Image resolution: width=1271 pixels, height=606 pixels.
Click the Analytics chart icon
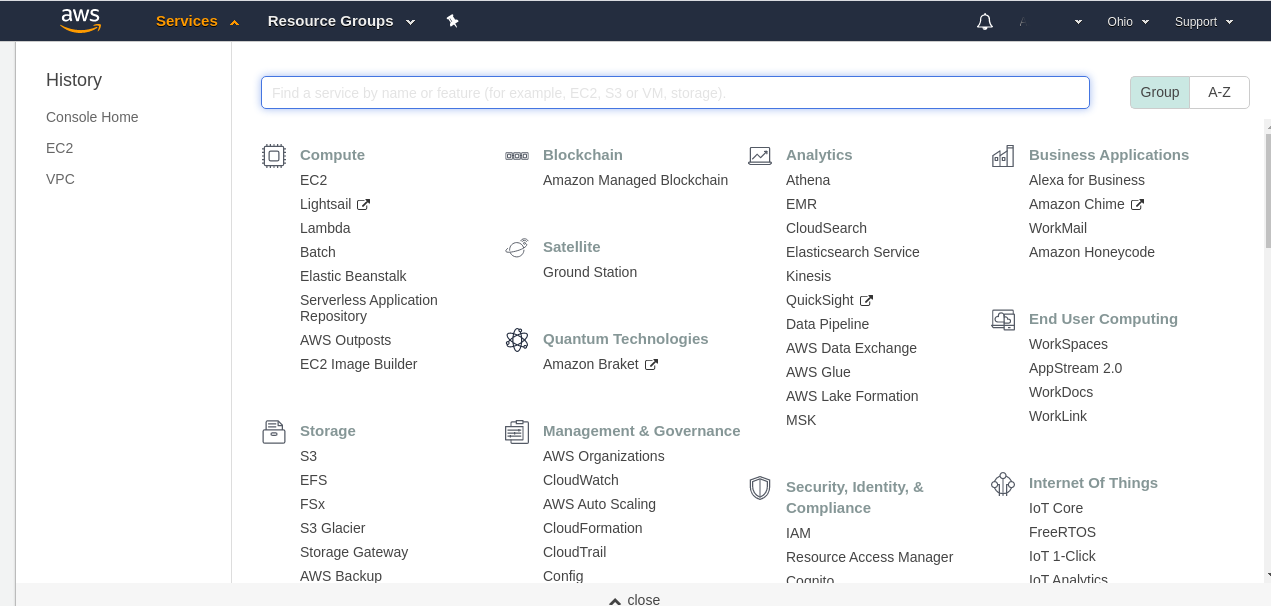pos(760,155)
